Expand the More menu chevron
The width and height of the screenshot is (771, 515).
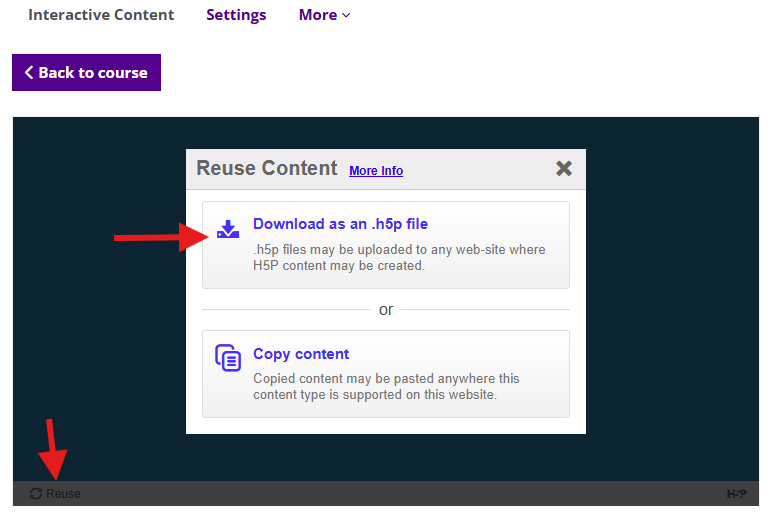pos(346,15)
